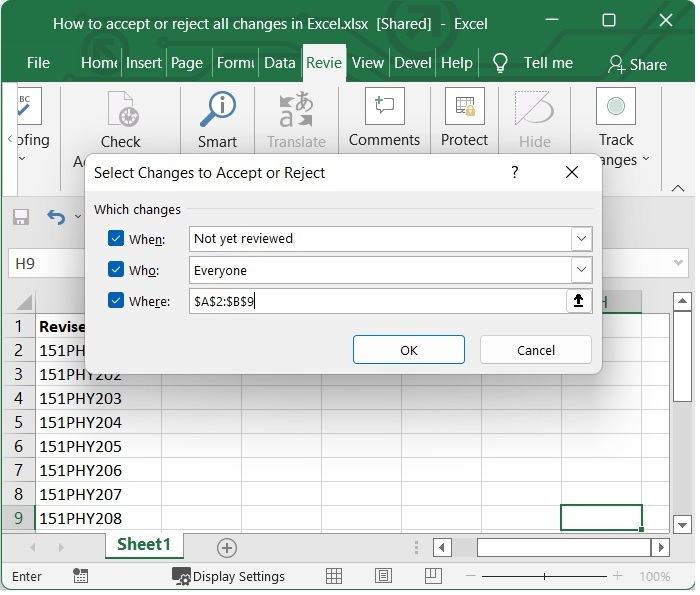Click the Track Changes icon
Screen dimensions: 700x595
(616, 108)
